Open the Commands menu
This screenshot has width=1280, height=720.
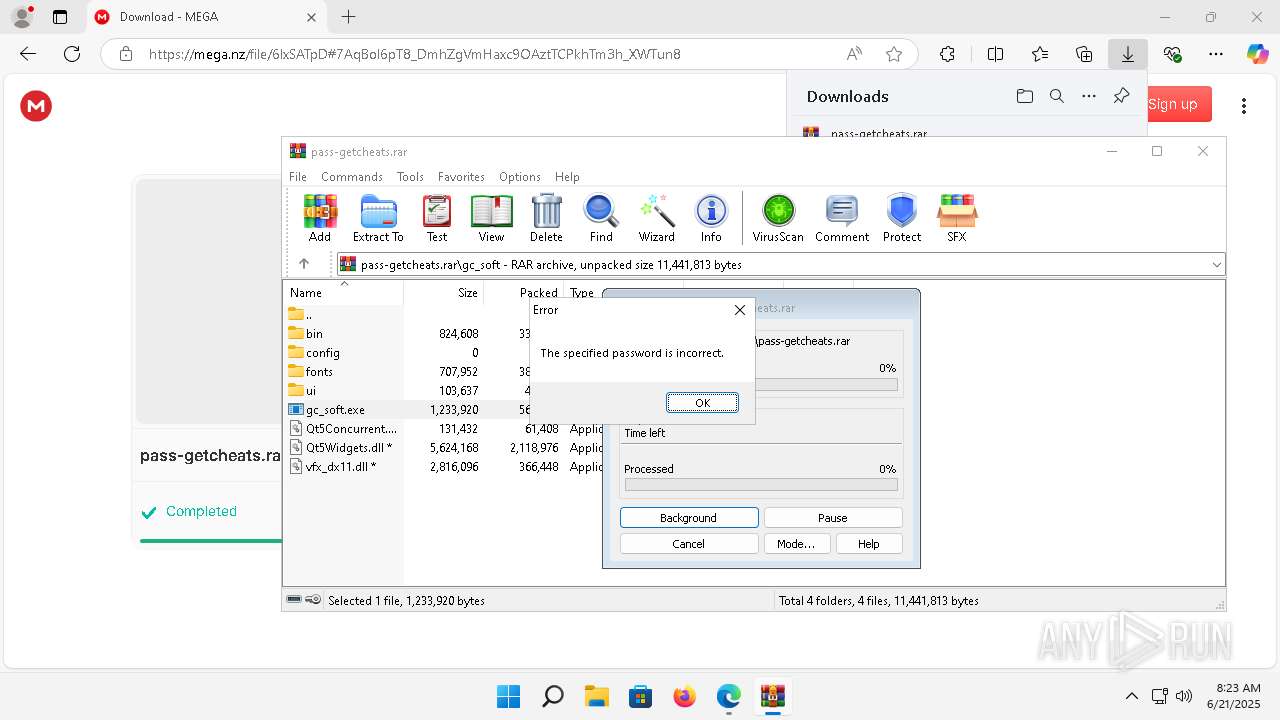pyautogui.click(x=352, y=177)
